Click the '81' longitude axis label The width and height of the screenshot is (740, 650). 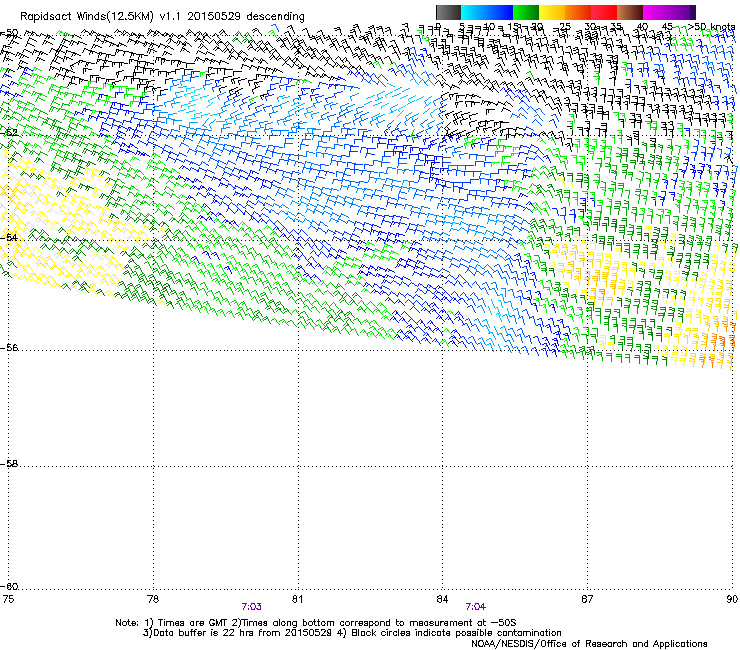(297, 599)
